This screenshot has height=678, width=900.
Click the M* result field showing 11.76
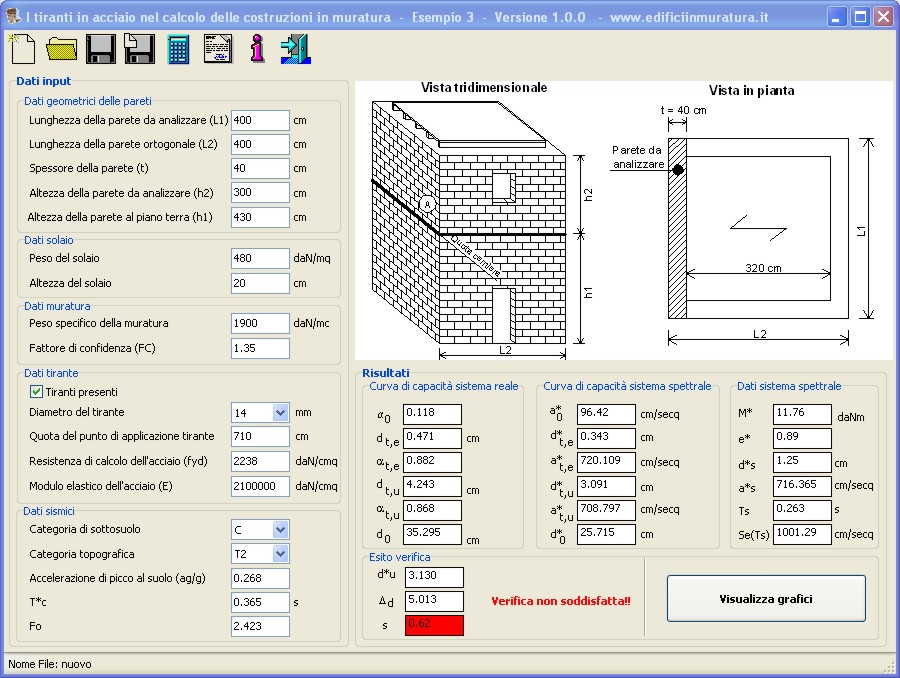802,414
